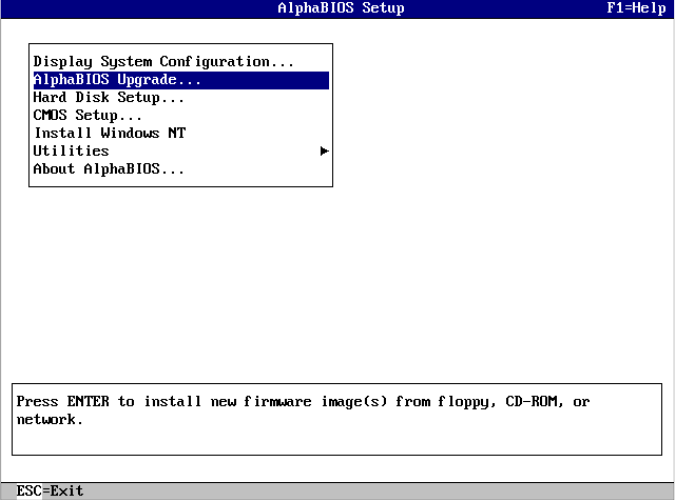The image size is (675, 500).
Task: Select Install Windows NT option
Action: tap(181, 133)
